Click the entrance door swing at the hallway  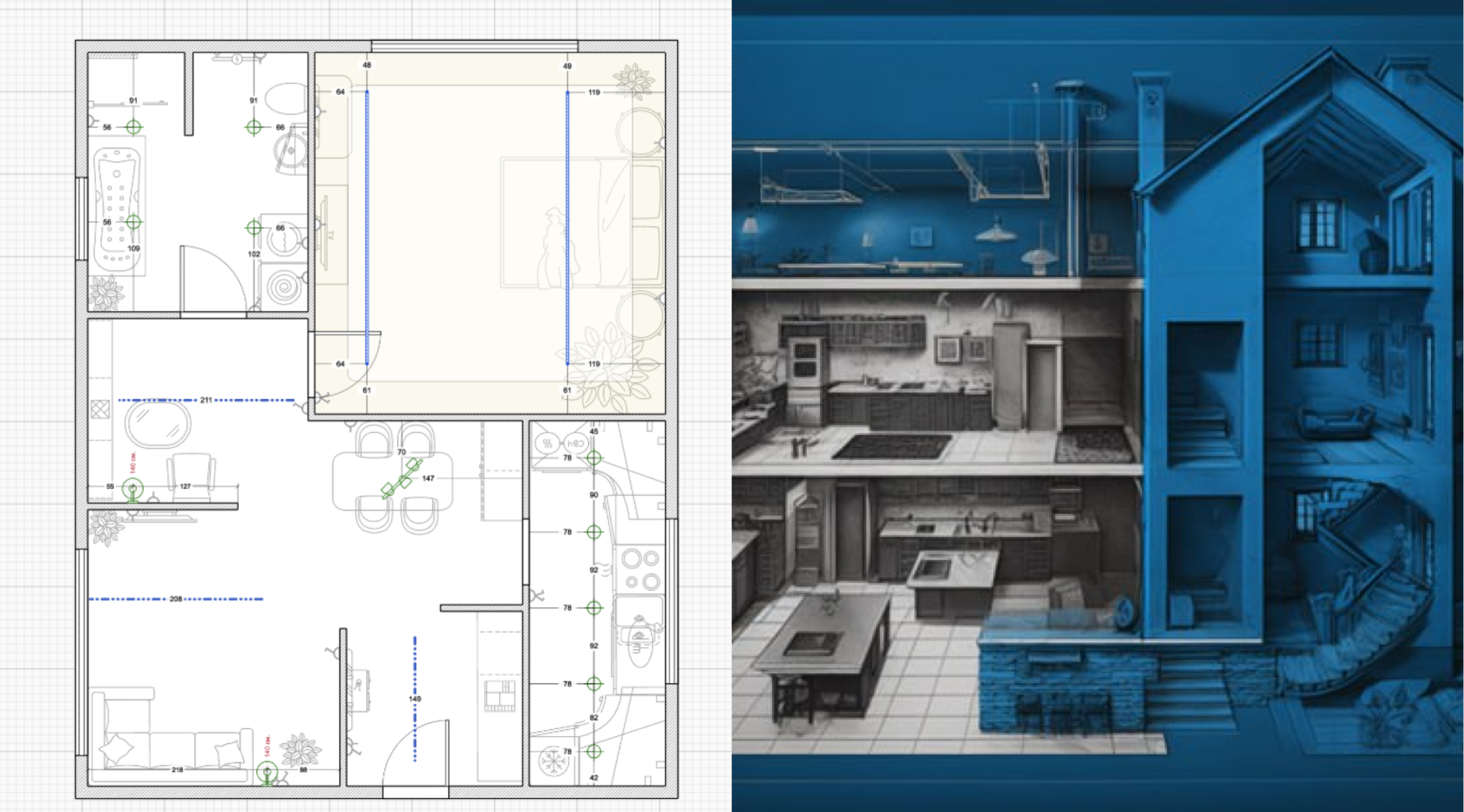[416, 752]
